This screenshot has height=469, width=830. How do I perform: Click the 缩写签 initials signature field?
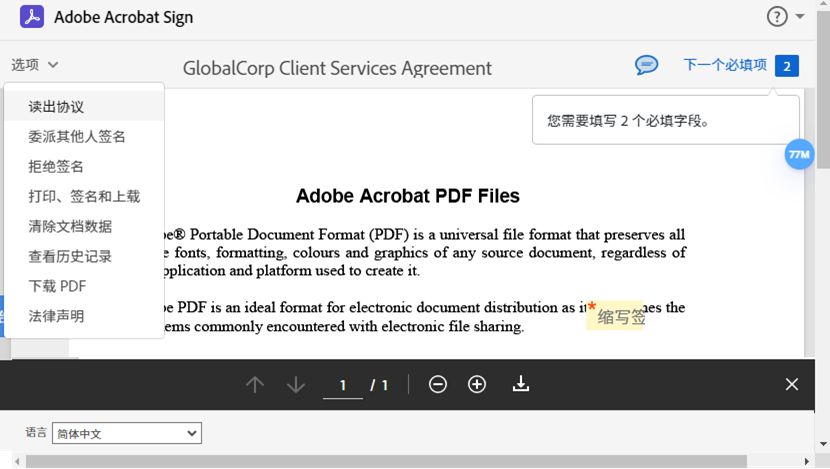tap(615, 316)
